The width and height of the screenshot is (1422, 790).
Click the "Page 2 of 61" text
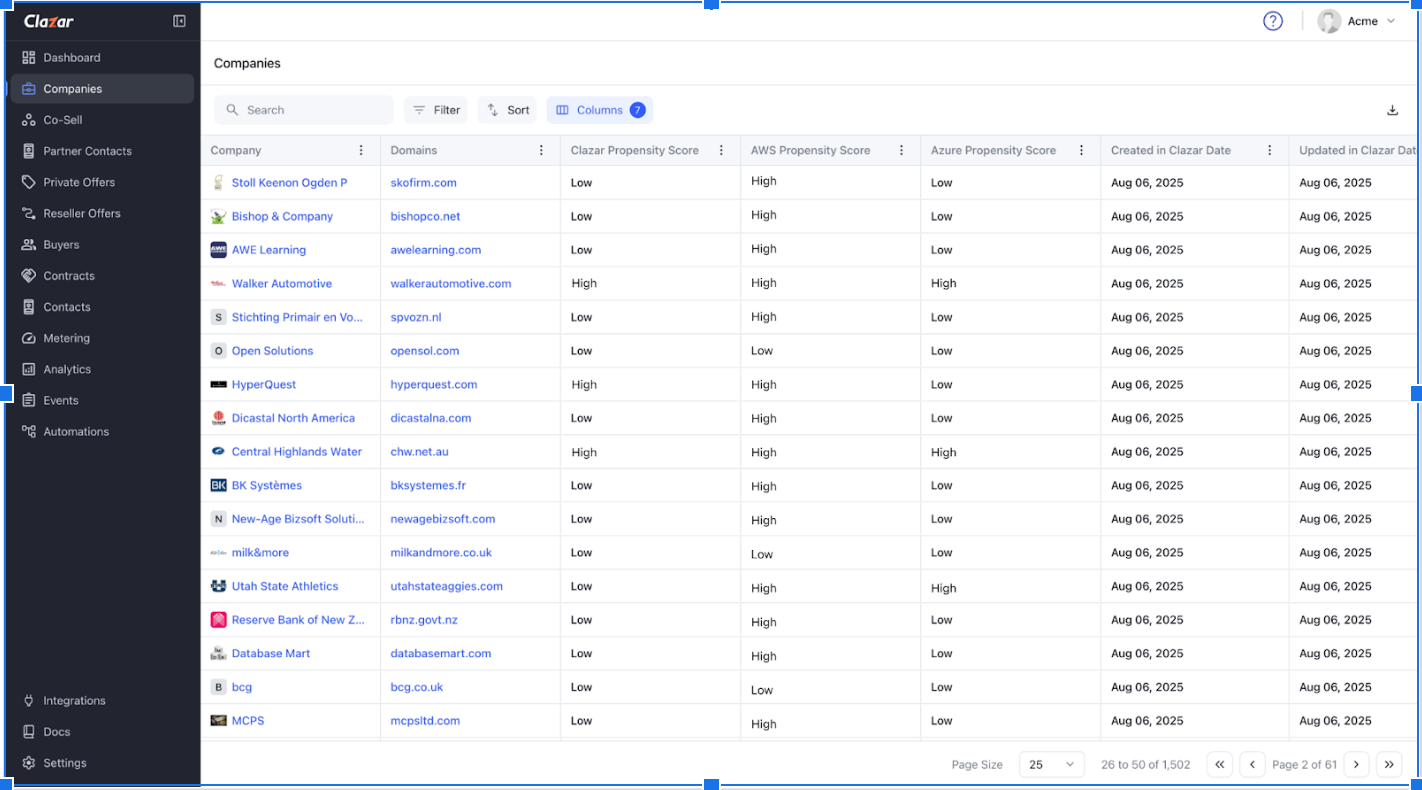1305,765
